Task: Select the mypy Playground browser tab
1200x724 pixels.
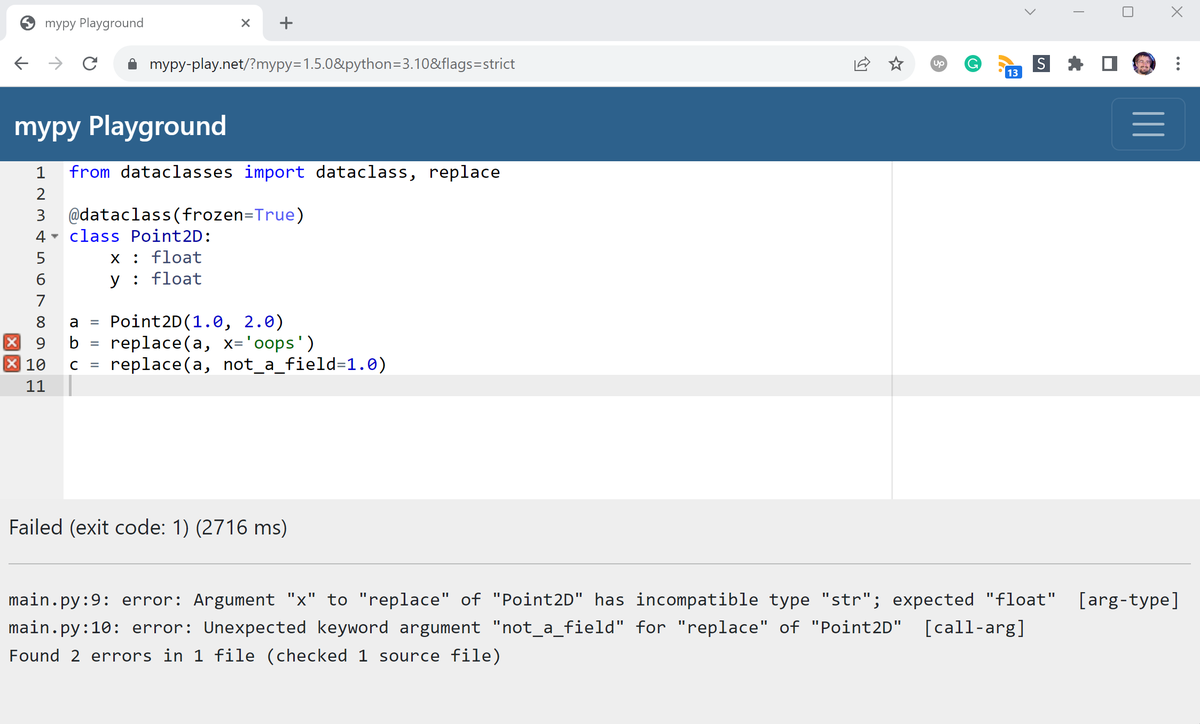Action: [133, 23]
